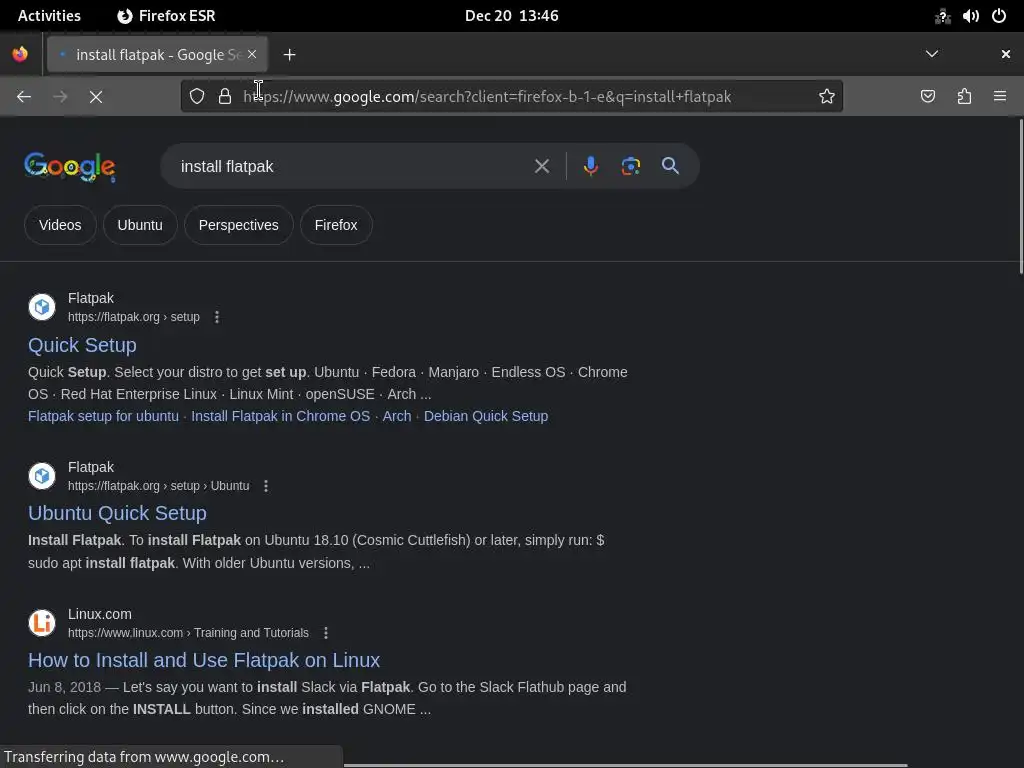This screenshot has width=1024, height=768.
Task: Go to Google home via the logo
Action: click(70, 167)
